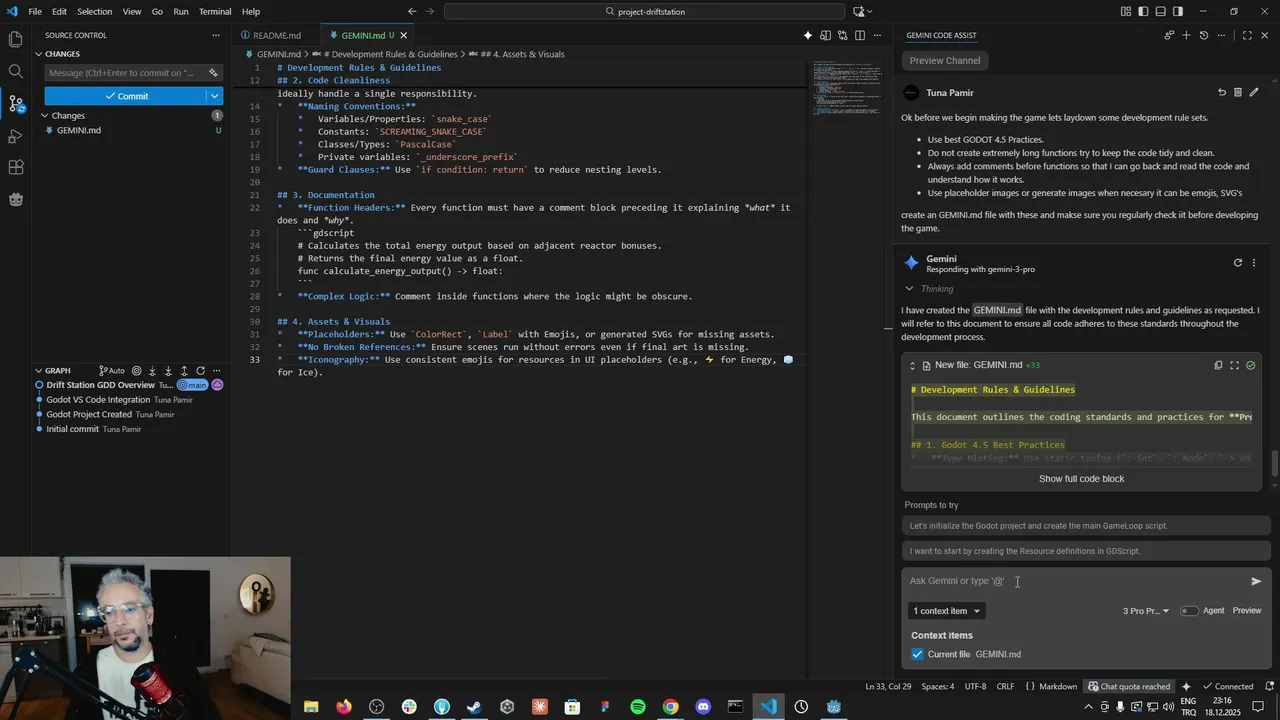
Task: Open the File menu
Action: (35, 11)
